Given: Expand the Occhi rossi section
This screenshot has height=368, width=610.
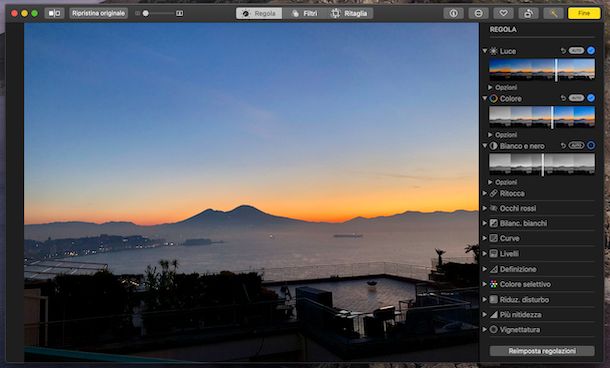Looking at the screenshot, I should coord(485,208).
